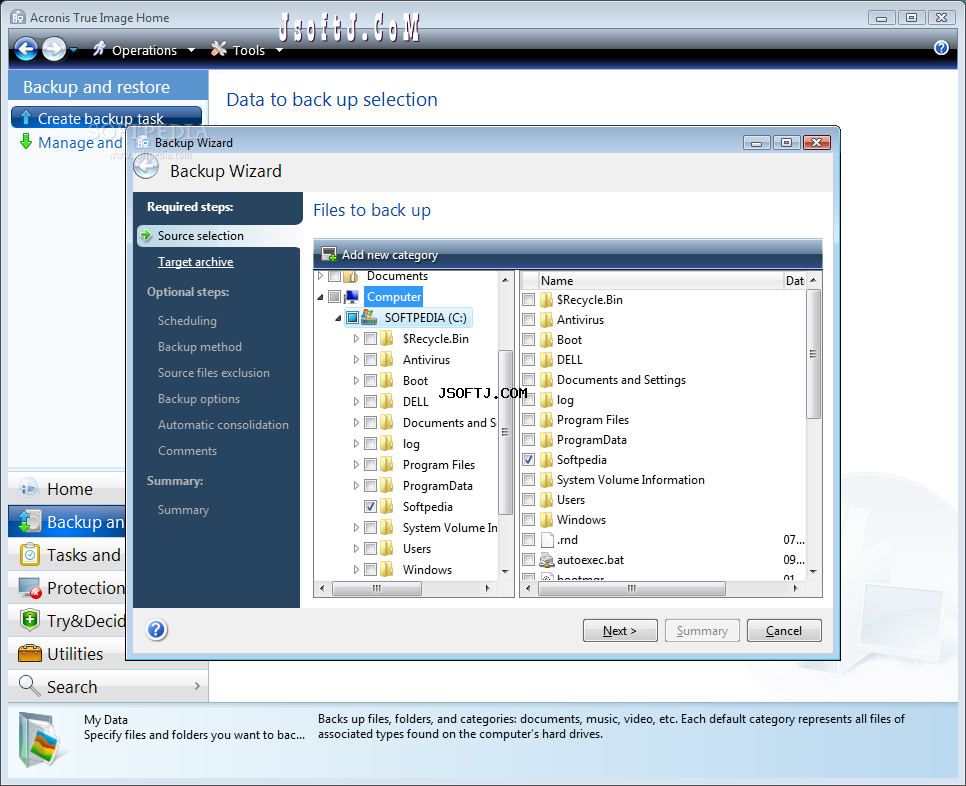
Task: Click the .rnd file icon
Action: click(546, 540)
